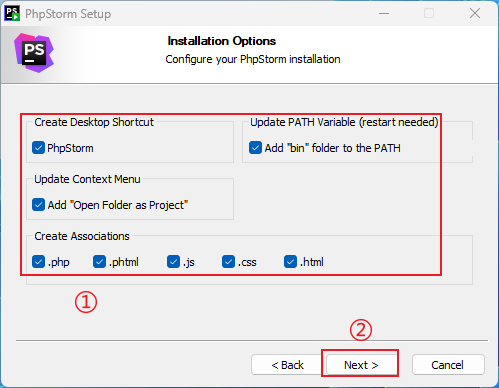Viewport: 499px width, 388px height.
Task: Click the Installation Options heading
Action: pos(222,41)
